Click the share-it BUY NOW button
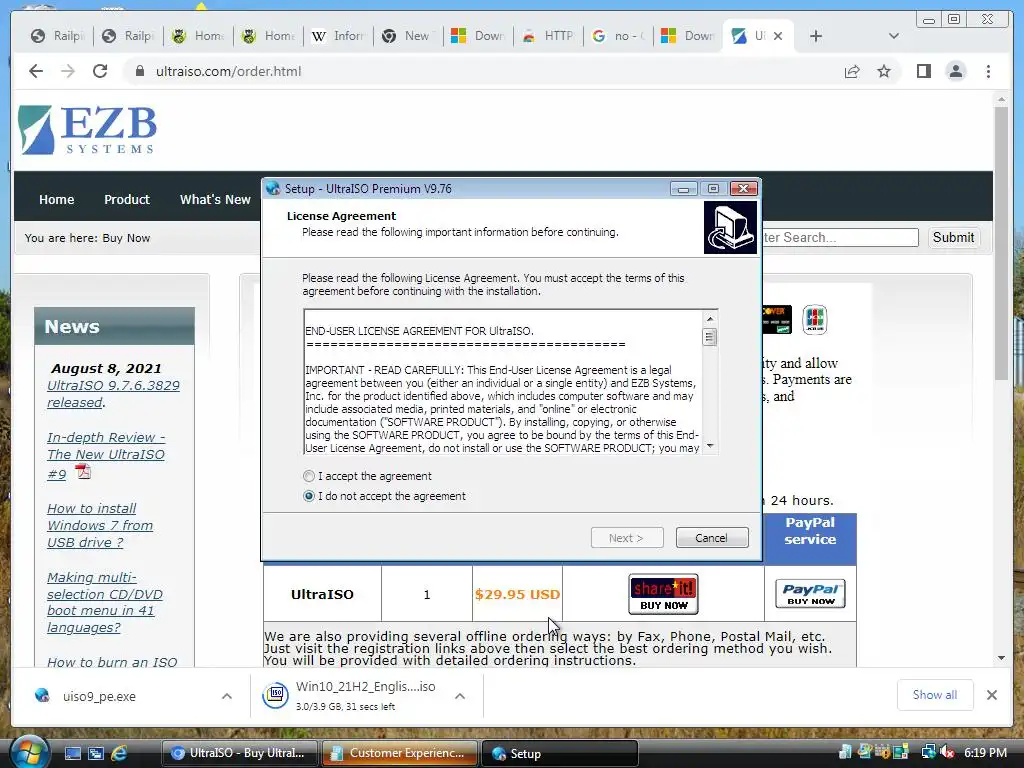 [664, 594]
